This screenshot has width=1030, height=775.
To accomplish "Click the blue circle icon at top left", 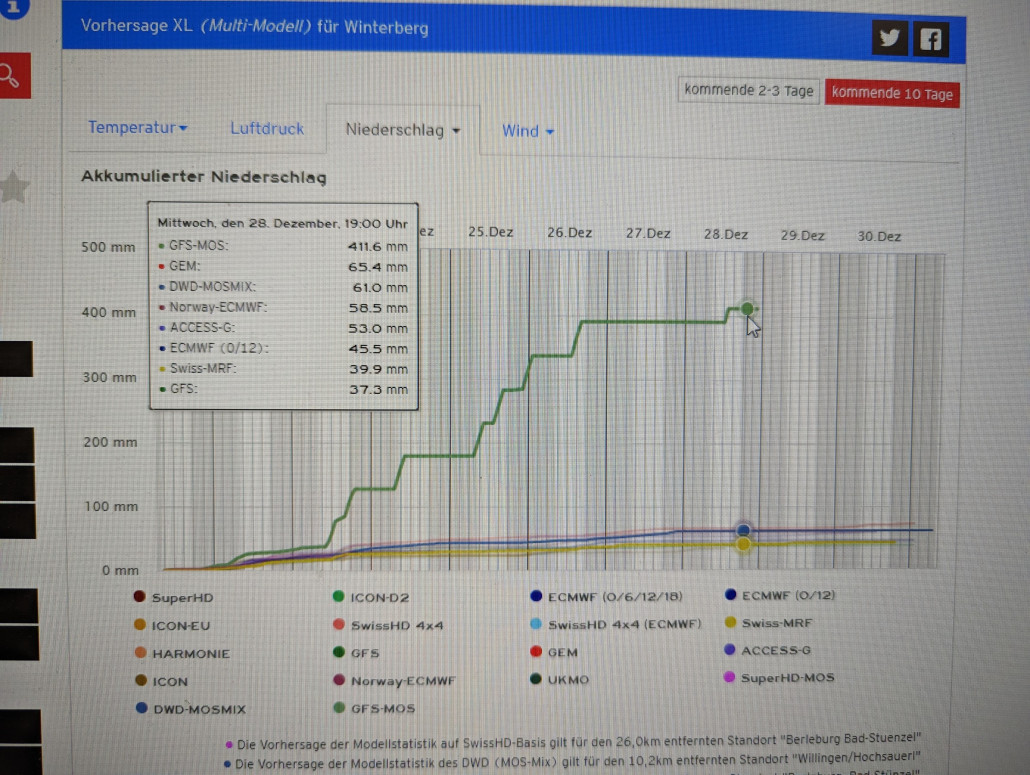I will point(14,6).
